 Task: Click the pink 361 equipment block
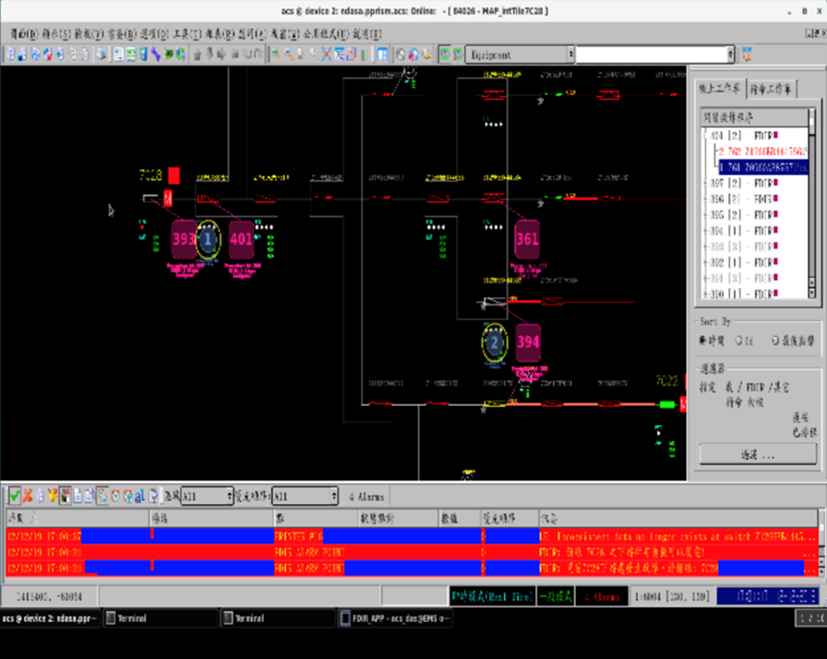pyautogui.click(x=526, y=240)
